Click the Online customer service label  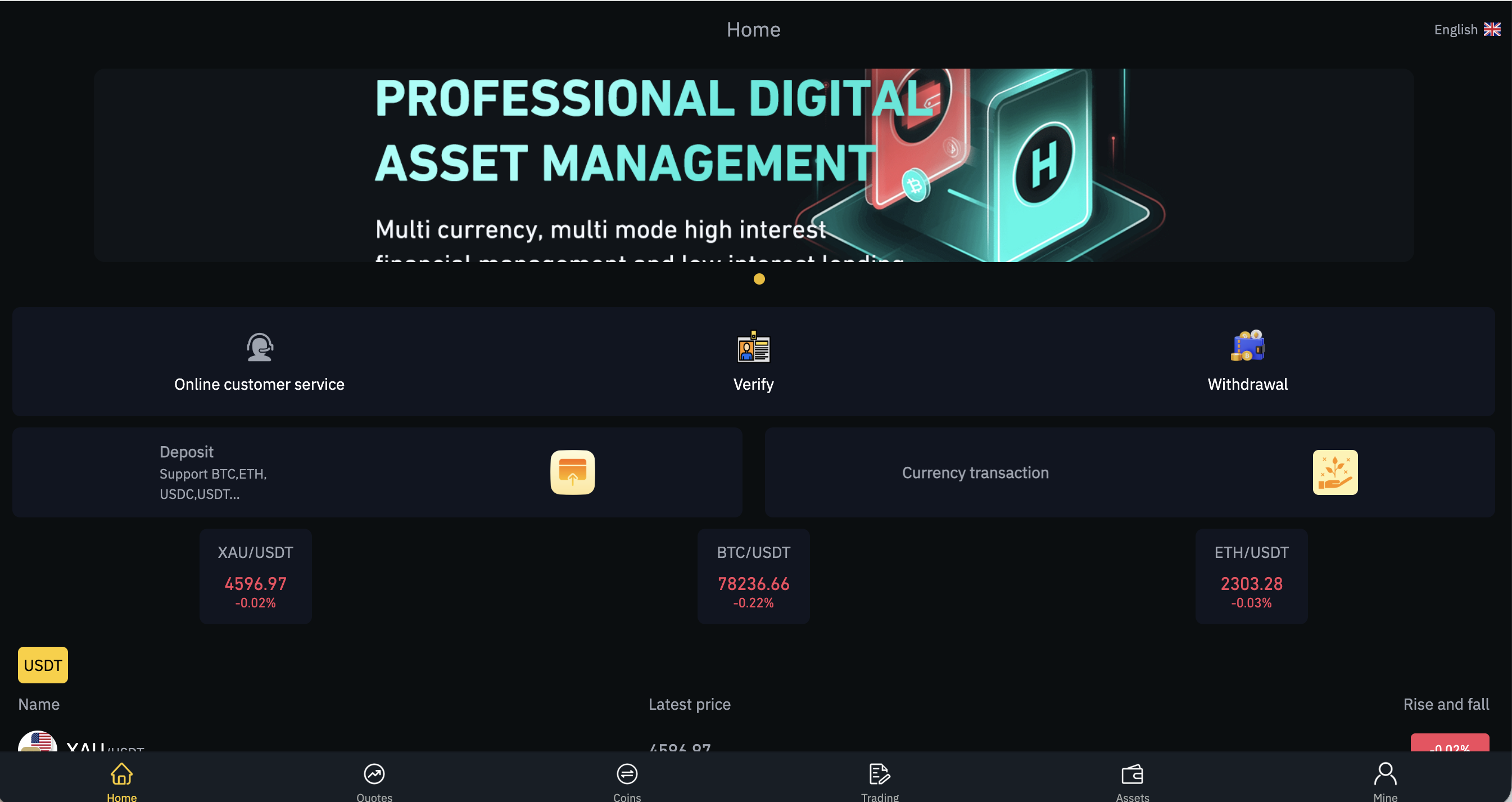point(260,384)
